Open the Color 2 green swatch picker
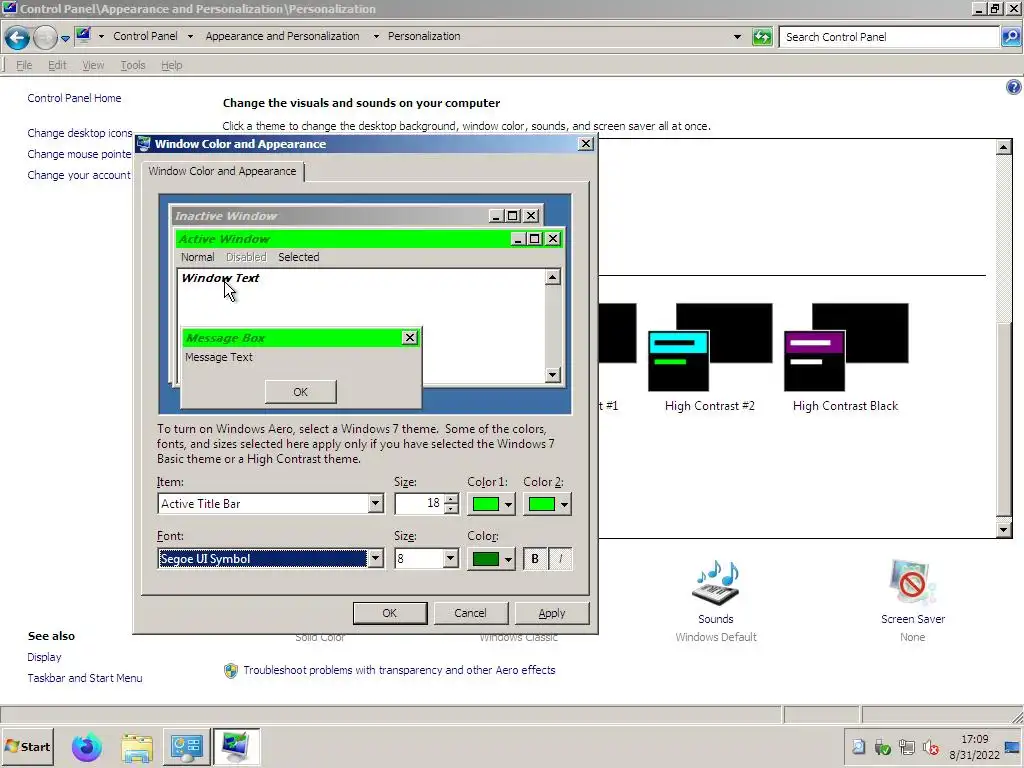Viewport: 1024px width, 768px height. pyautogui.click(x=547, y=504)
